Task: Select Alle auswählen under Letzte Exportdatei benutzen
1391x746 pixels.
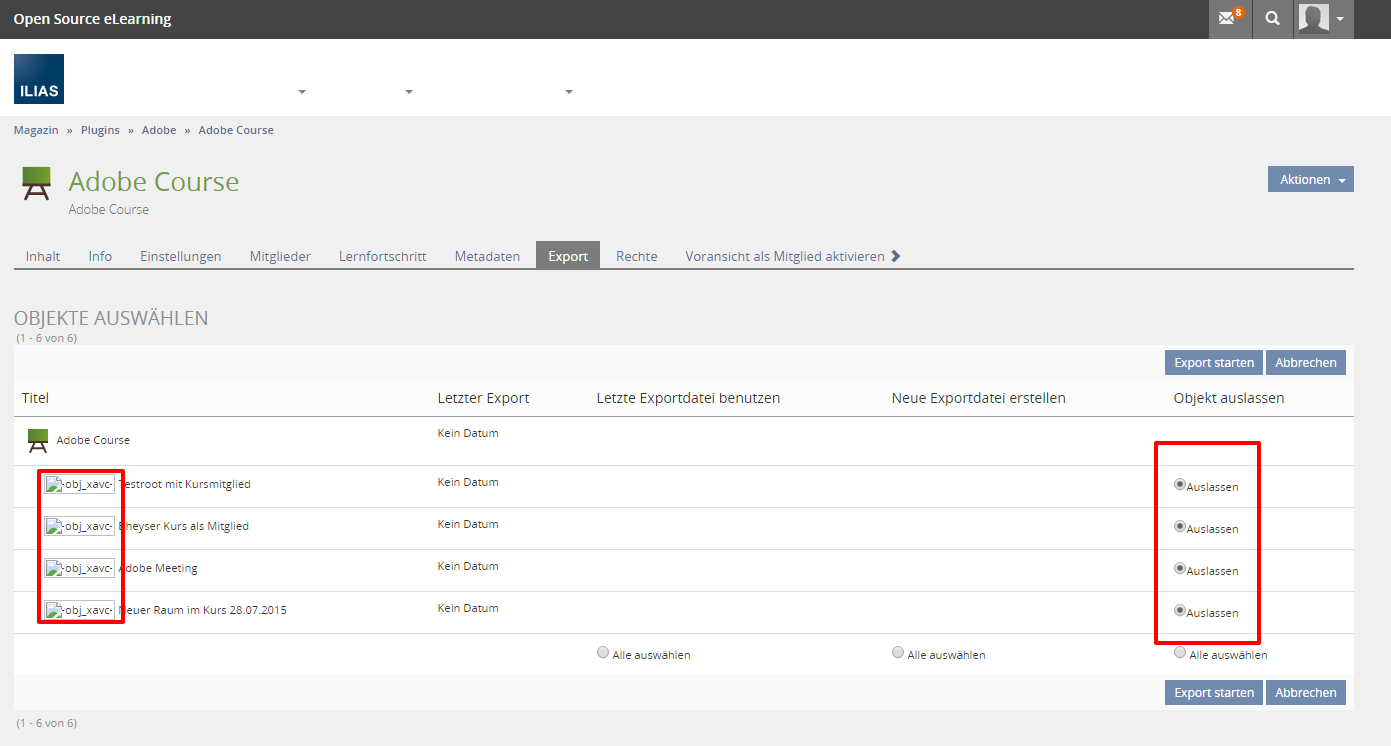Action: tap(603, 653)
